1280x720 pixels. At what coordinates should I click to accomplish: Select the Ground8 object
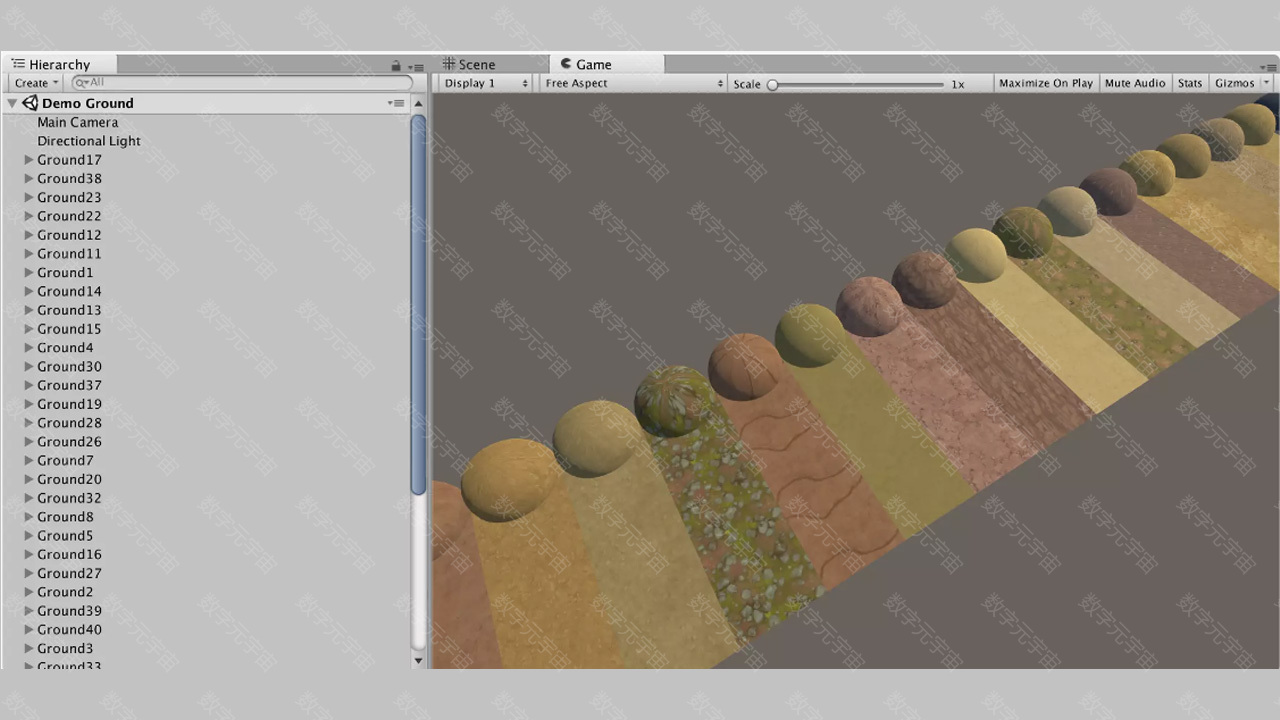tap(65, 517)
